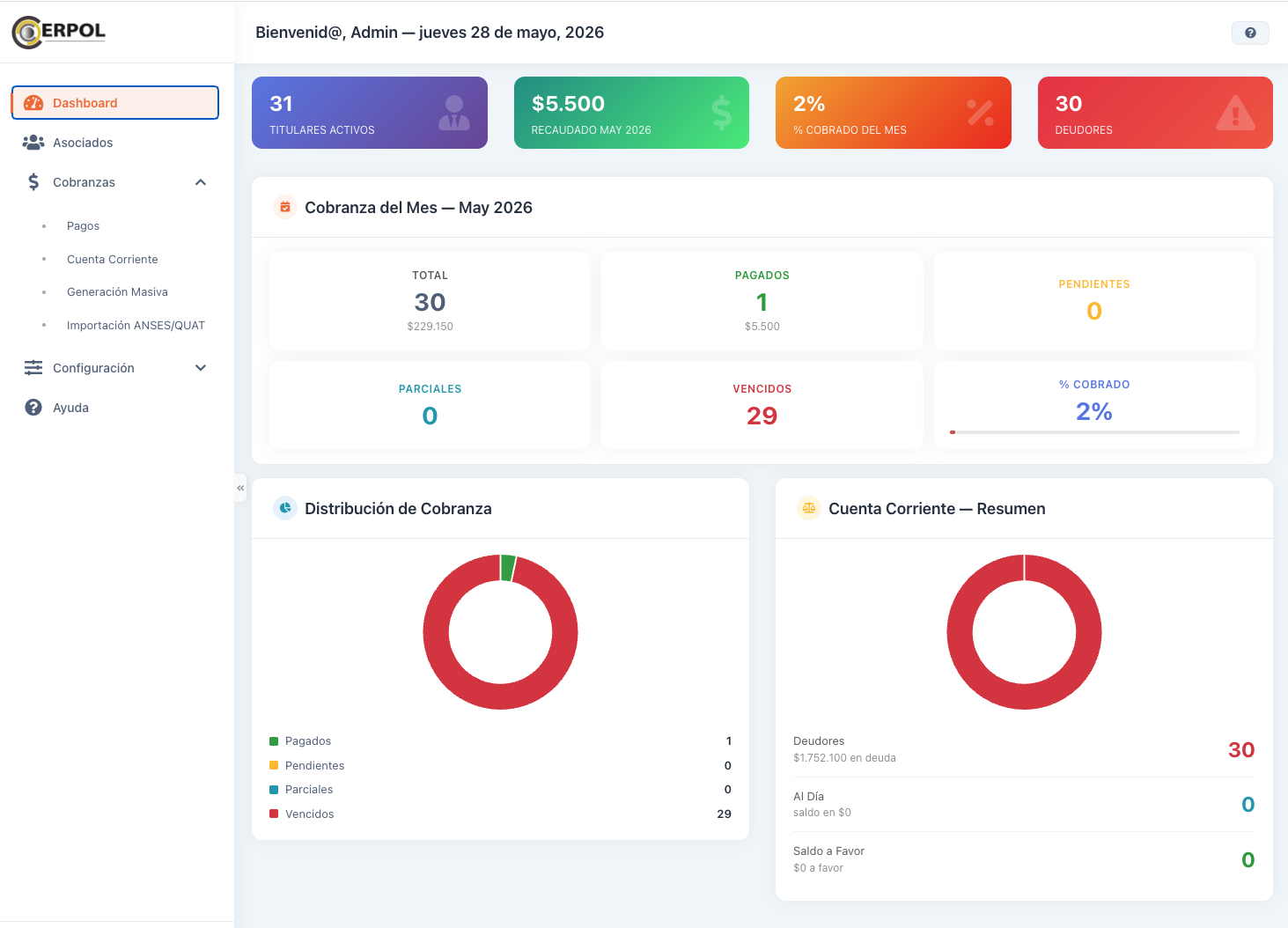The height and width of the screenshot is (928, 1288).
Task: Click the warning triangle on Deudores card
Action: (1235, 113)
